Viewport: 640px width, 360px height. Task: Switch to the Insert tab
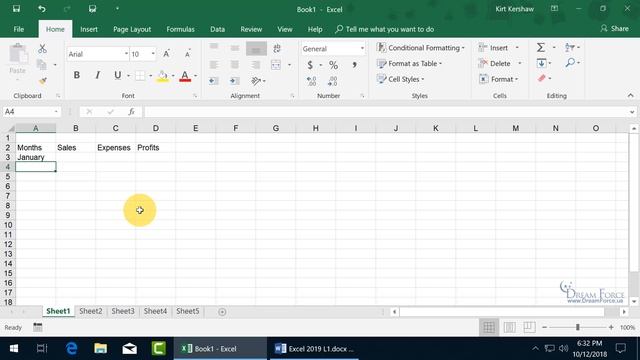point(89,29)
